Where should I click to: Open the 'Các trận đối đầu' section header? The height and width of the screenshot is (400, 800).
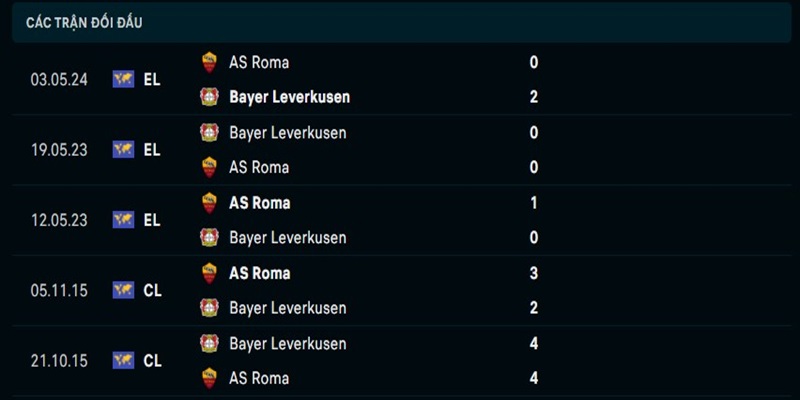pyautogui.click(x=84, y=22)
